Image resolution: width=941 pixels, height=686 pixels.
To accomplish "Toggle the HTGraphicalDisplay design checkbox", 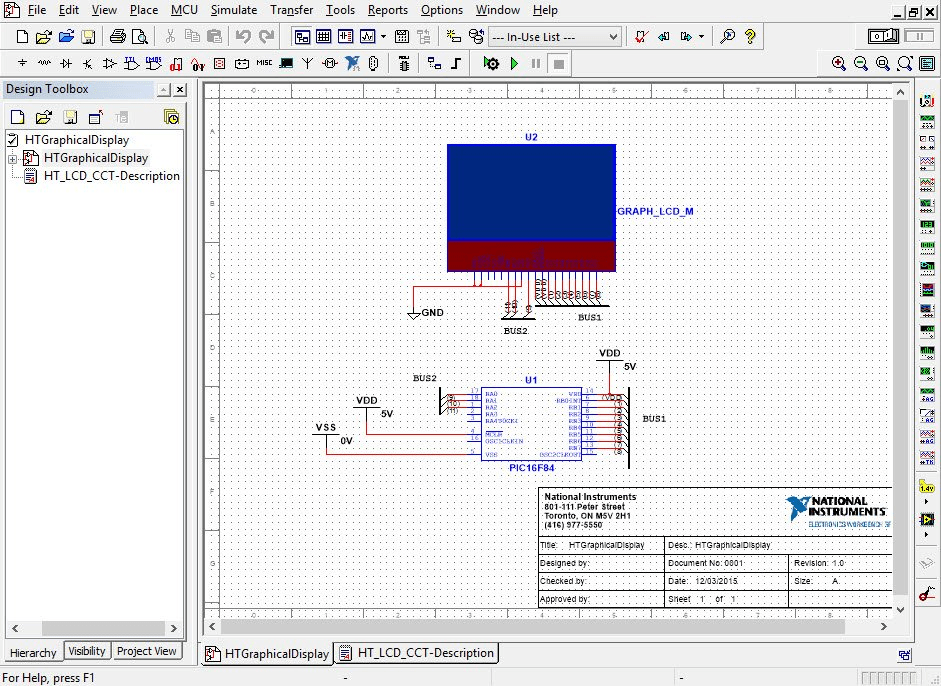I will tap(13, 140).
